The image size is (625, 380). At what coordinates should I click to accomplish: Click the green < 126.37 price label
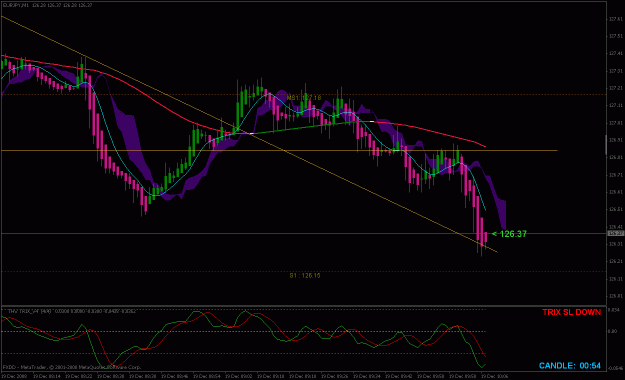tap(509, 234)
